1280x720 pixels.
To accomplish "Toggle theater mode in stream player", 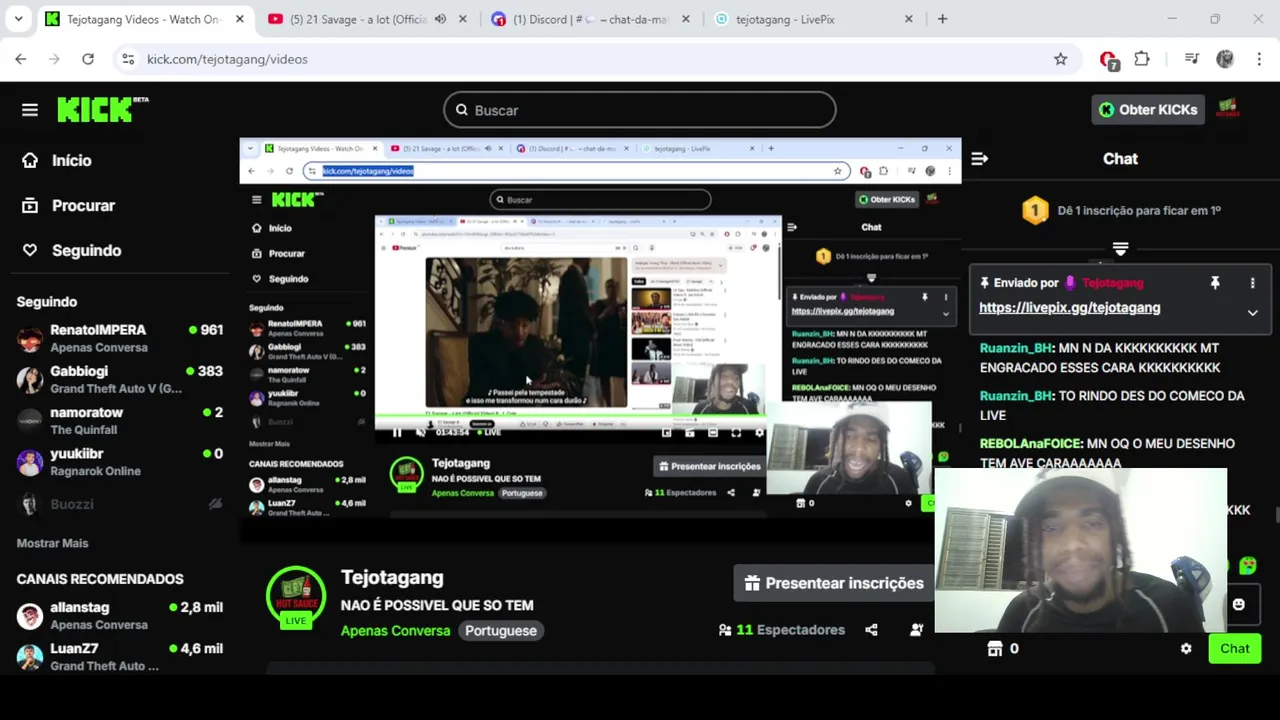I will pos(712,432).
